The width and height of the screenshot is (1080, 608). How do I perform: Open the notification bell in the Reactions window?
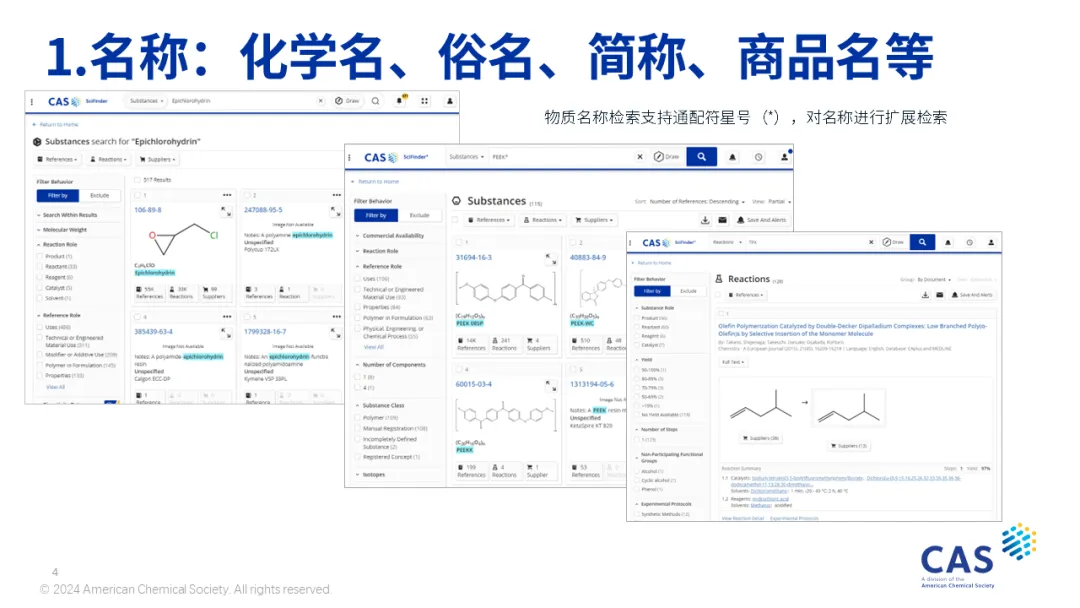point(948,242)
